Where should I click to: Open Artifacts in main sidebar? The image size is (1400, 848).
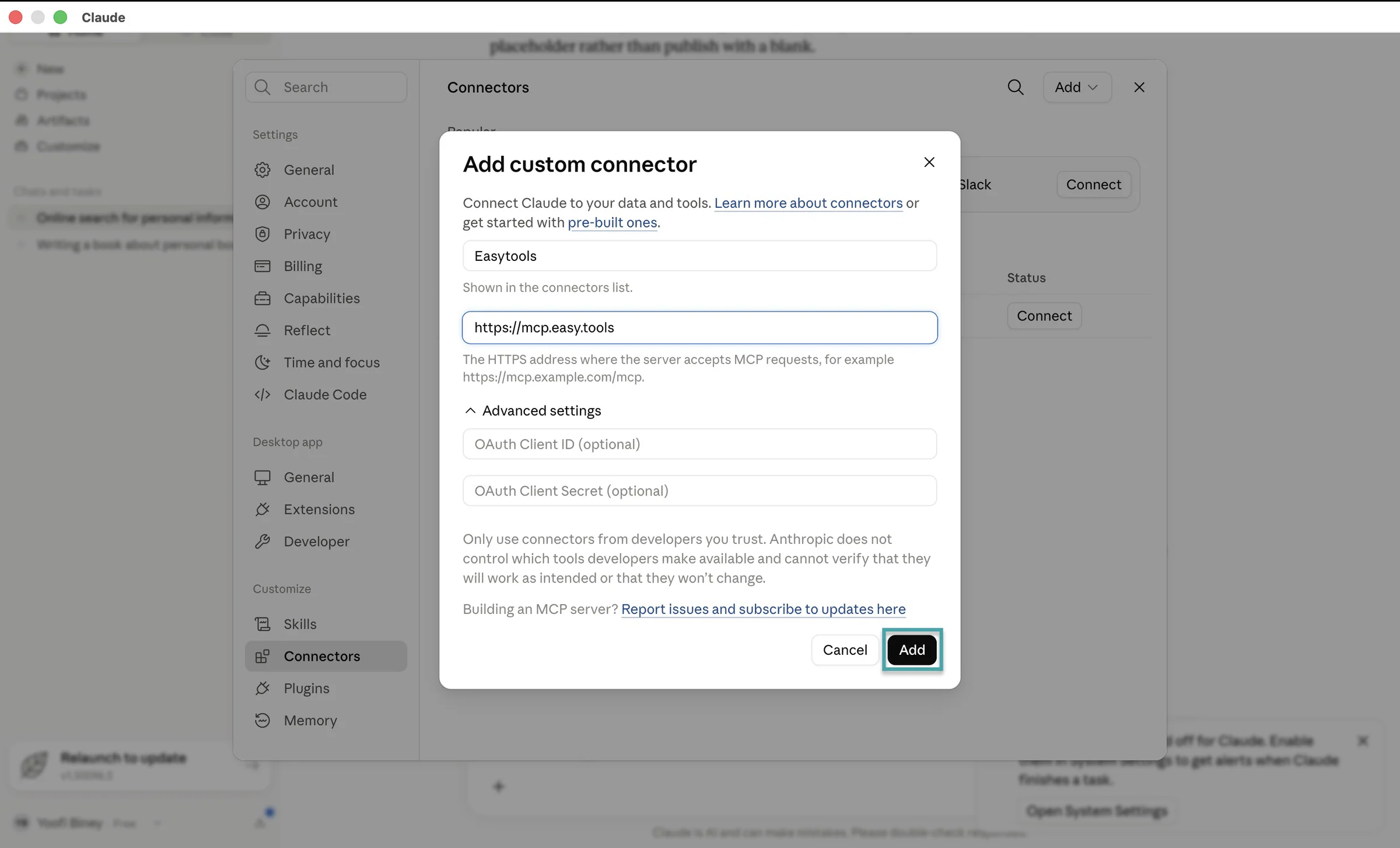point(63,120)
